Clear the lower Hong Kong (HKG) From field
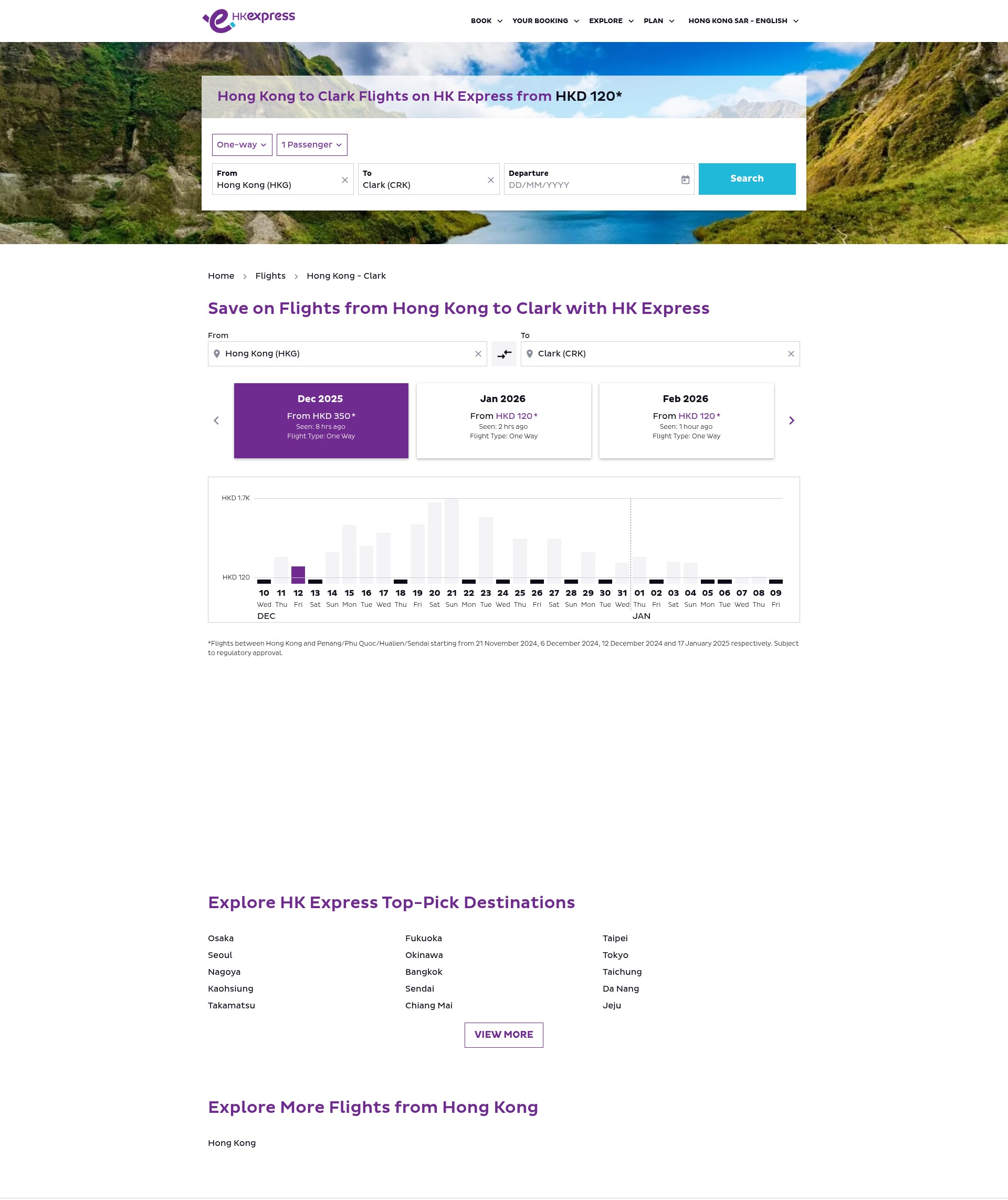The image size is (1008, 1200). 478,354
